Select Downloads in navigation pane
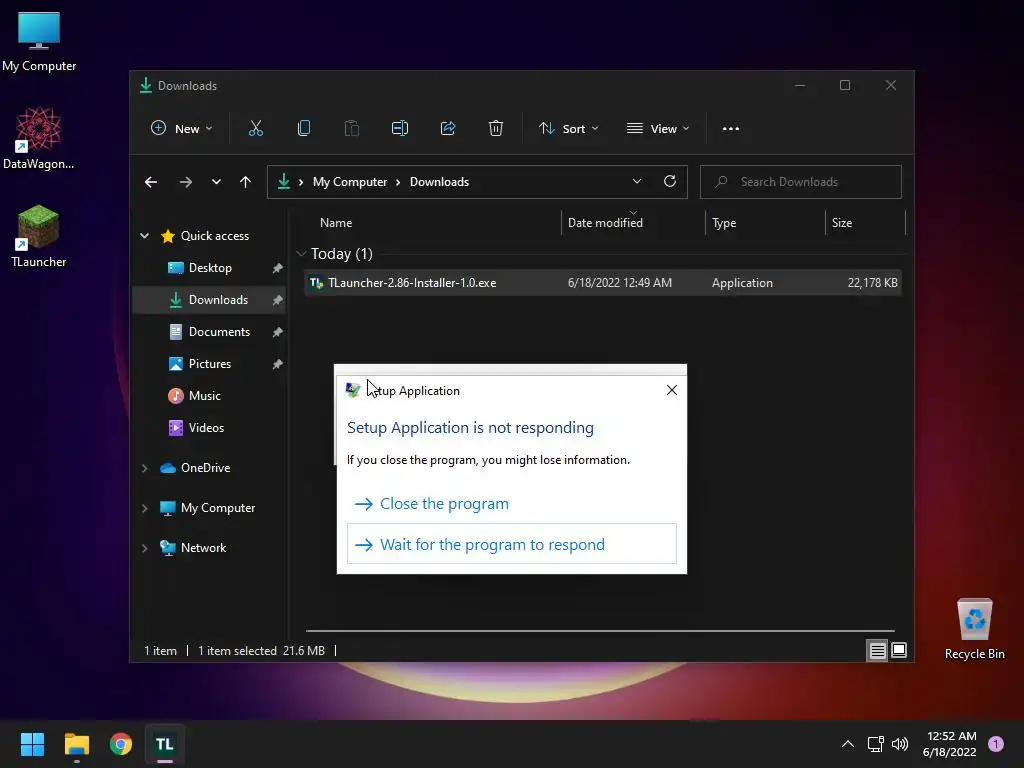Viewport: 1024px width, 768px height. 209,300
